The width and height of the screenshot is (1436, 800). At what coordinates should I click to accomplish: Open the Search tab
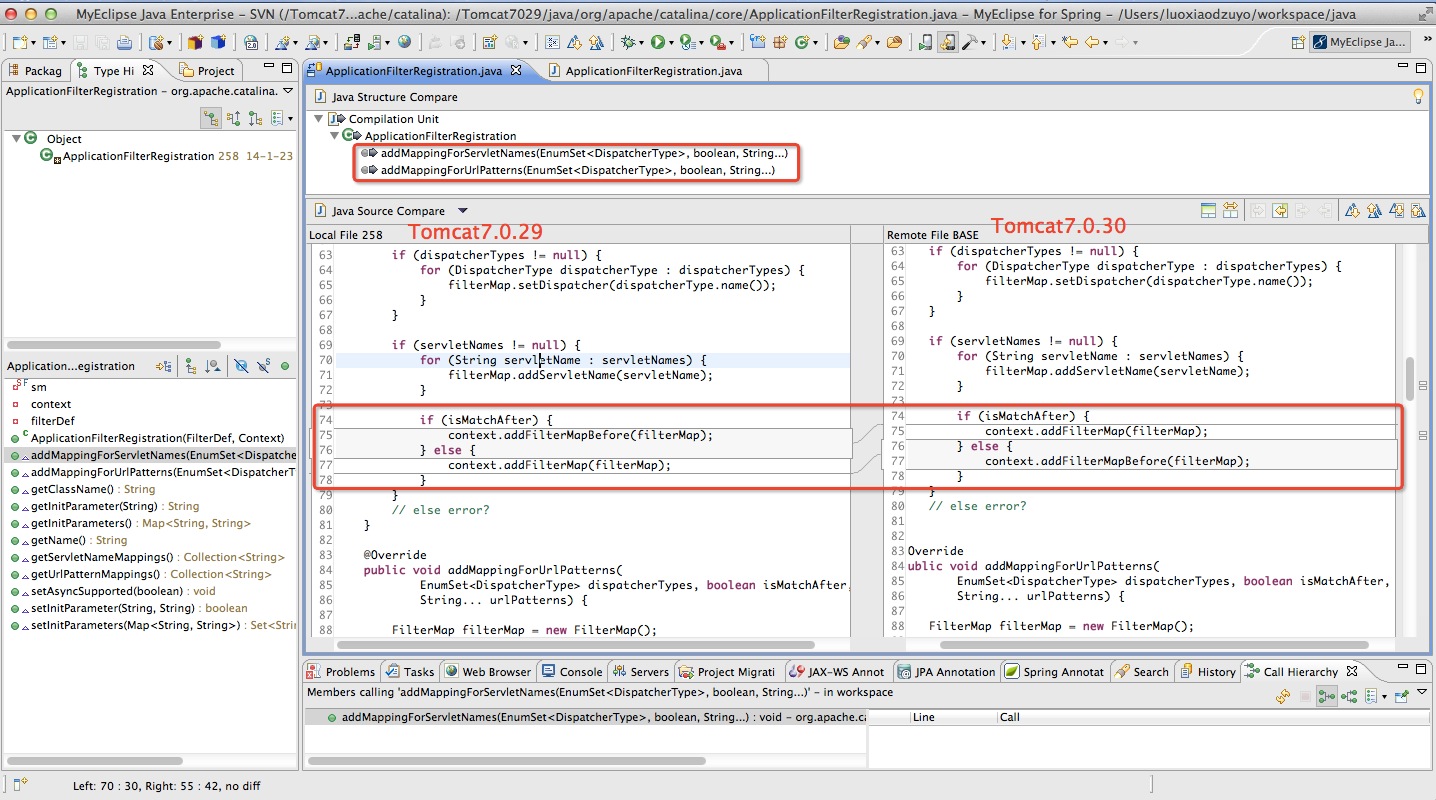click(1141, 672)
